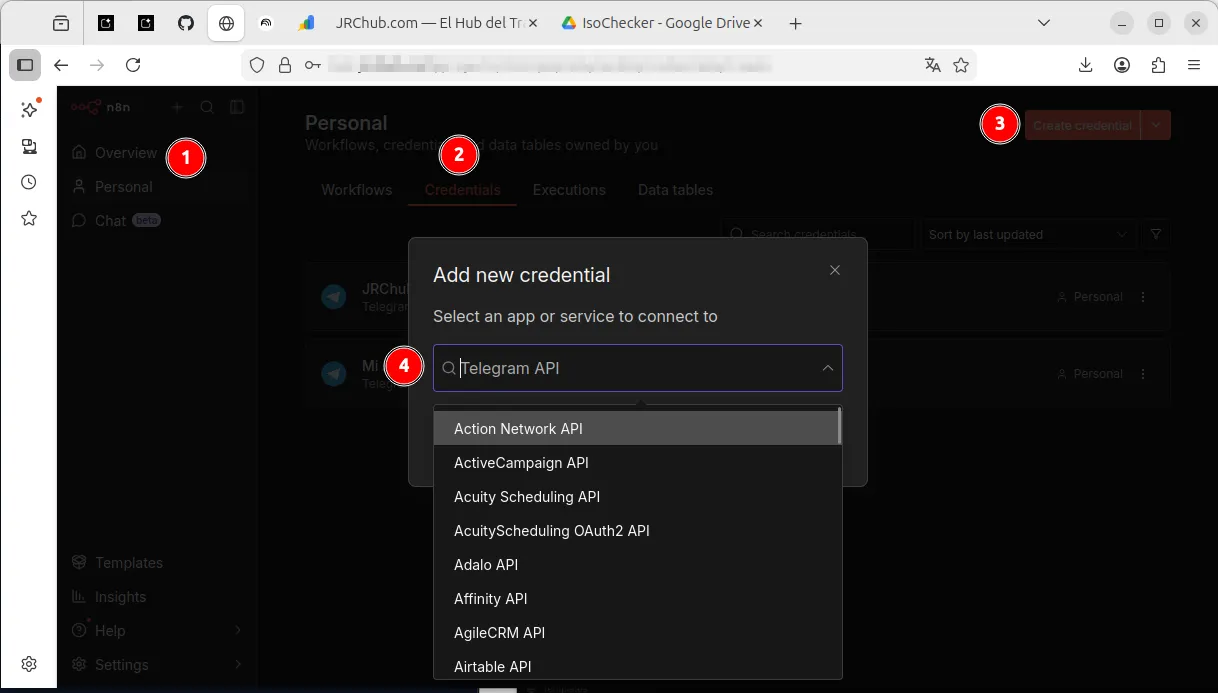Select AgileCRM API from the list
Image resolution: width=1218 pixels, height=693 pixels.
pyautogui.click(x=637, y=632)
